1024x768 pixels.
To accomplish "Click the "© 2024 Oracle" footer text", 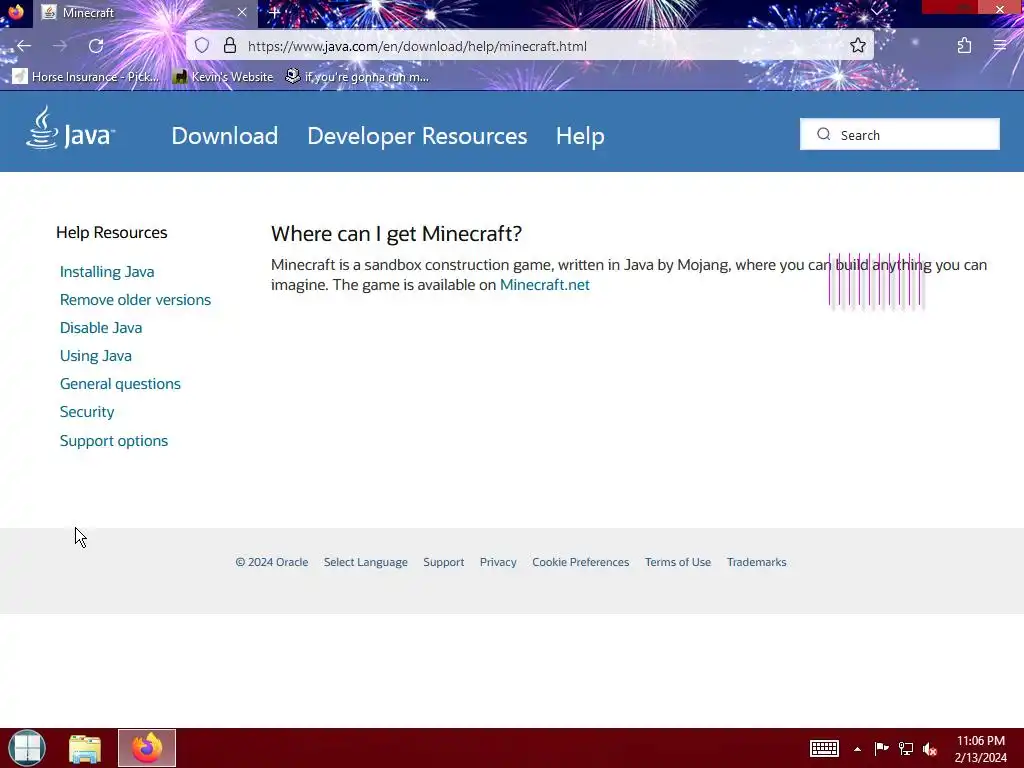I will 272,562.
